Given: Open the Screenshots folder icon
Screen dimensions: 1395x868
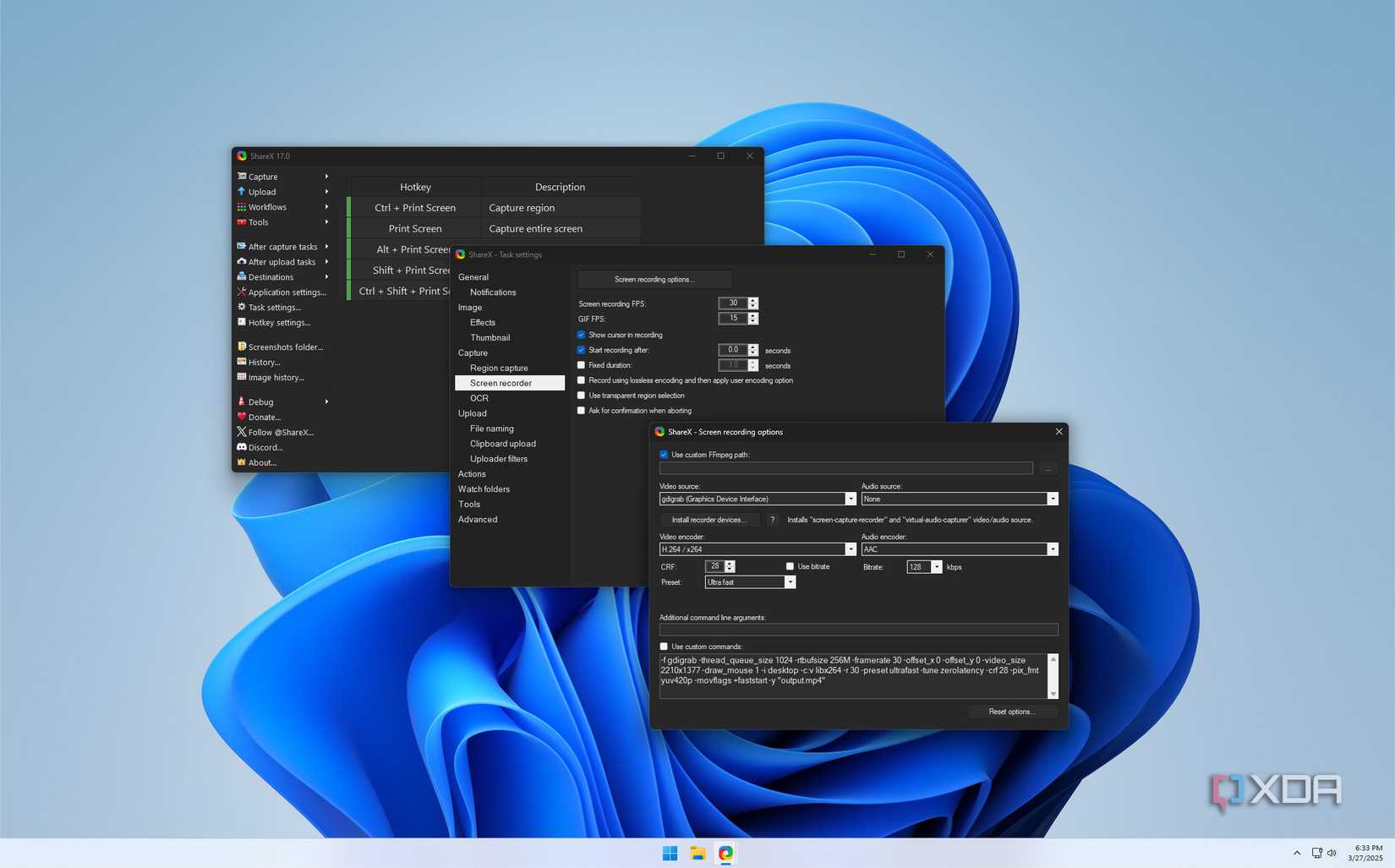Looking at the screenshot, I should click(x=242, y=347).
